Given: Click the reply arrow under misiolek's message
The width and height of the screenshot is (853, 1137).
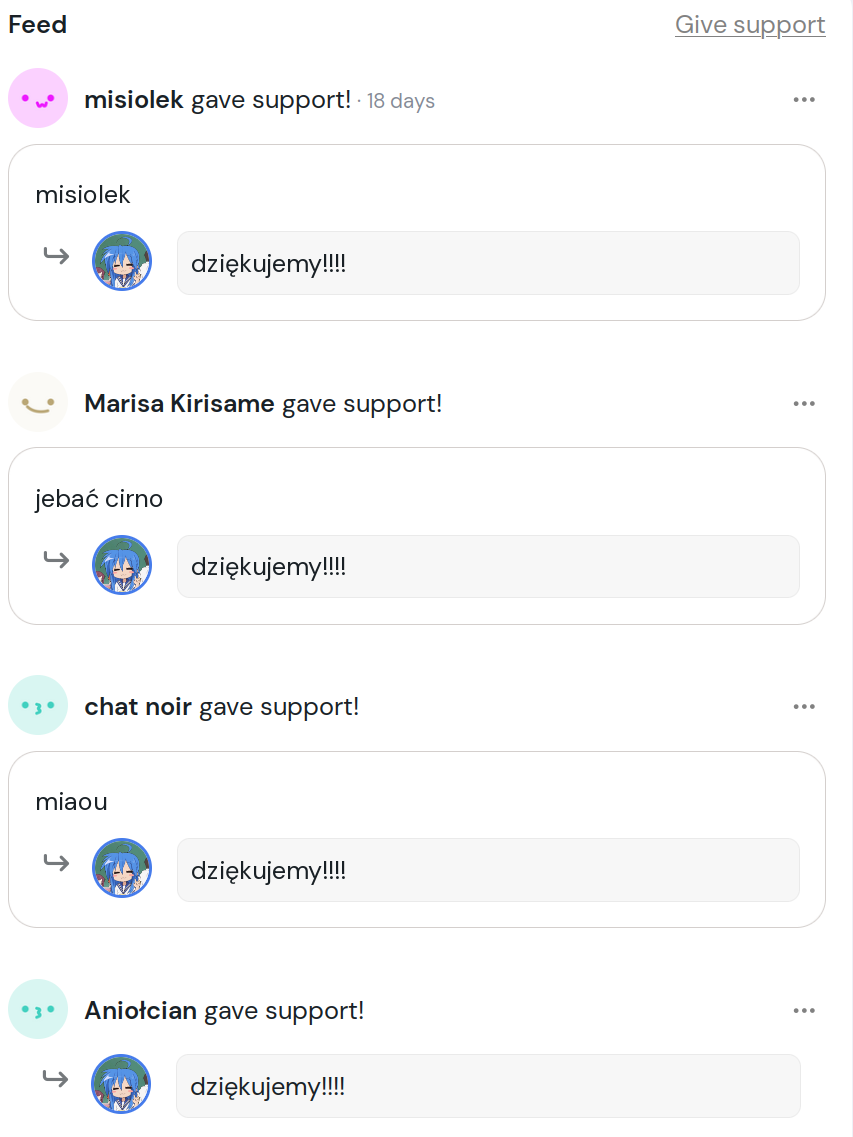Looking at the screenshot, I should coord(56,256).
